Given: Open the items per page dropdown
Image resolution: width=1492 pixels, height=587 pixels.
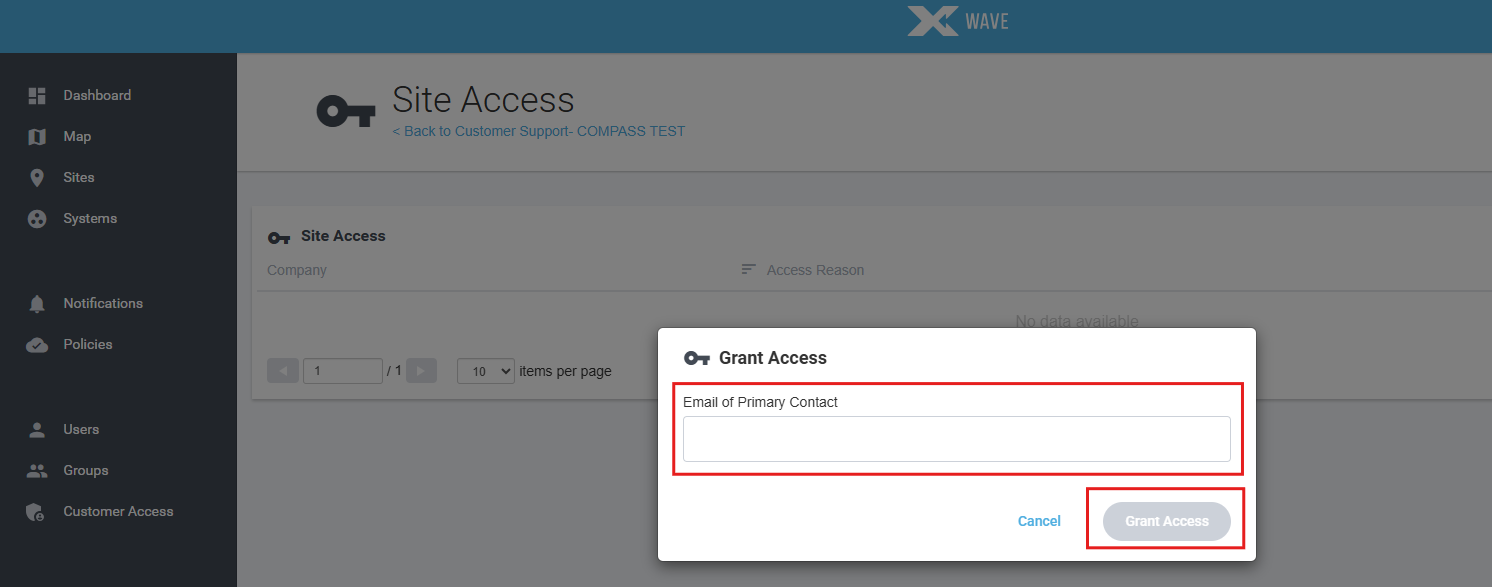Looking at the screenshot, I should (486, 371).
